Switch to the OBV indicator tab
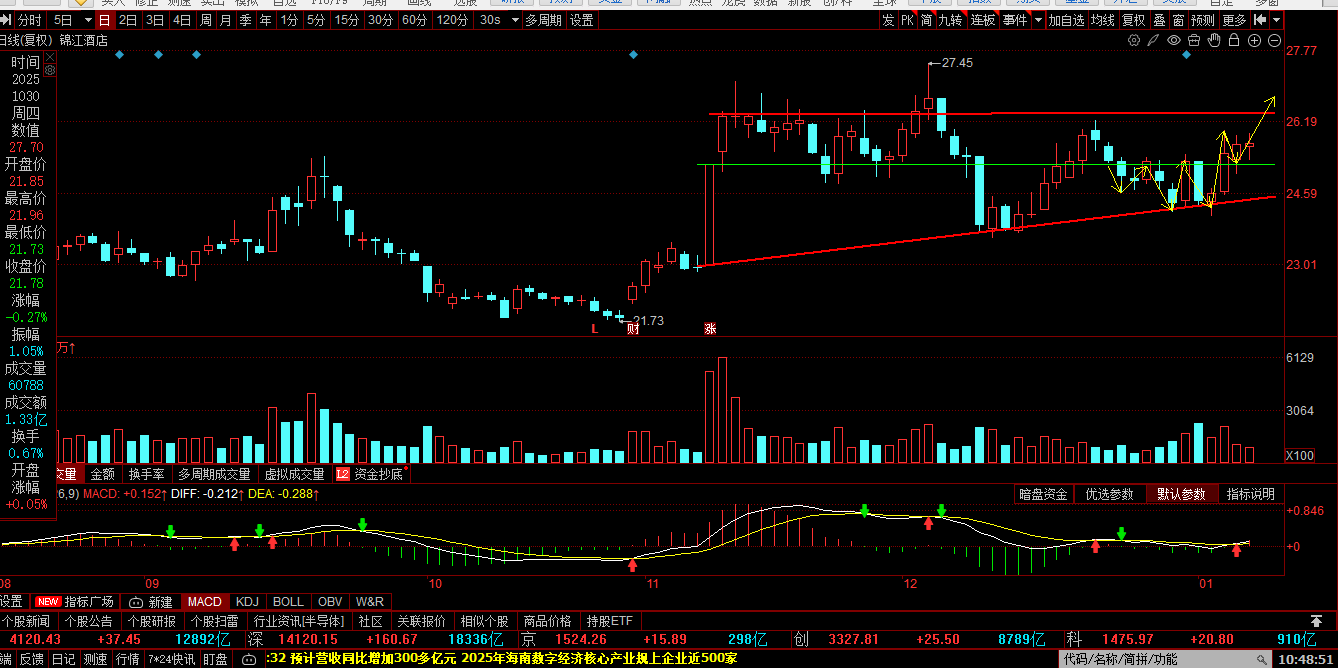 (329, 602)
